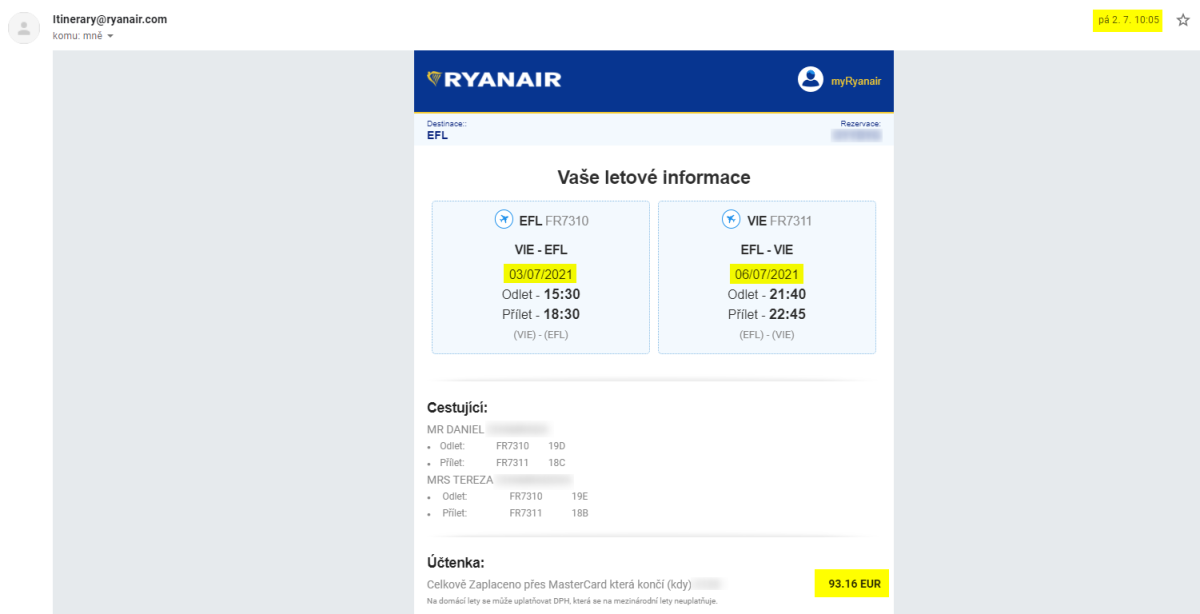Click the total amount 93.16 EUR

[853, 584]
